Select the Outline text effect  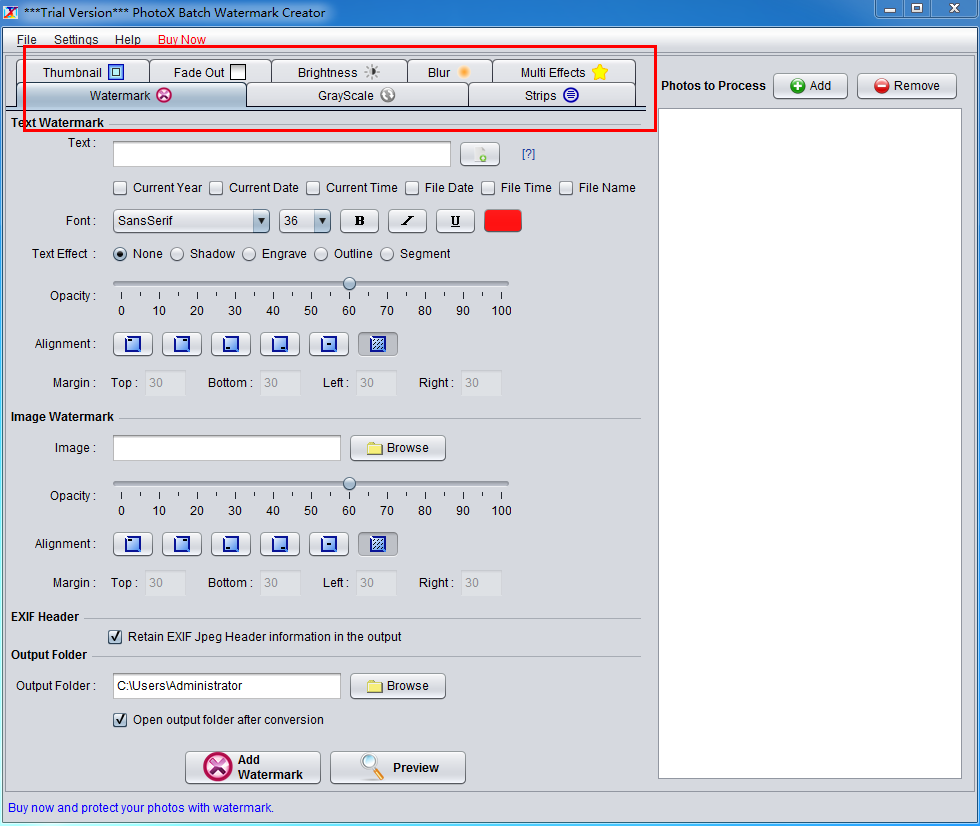click(321, 254)
